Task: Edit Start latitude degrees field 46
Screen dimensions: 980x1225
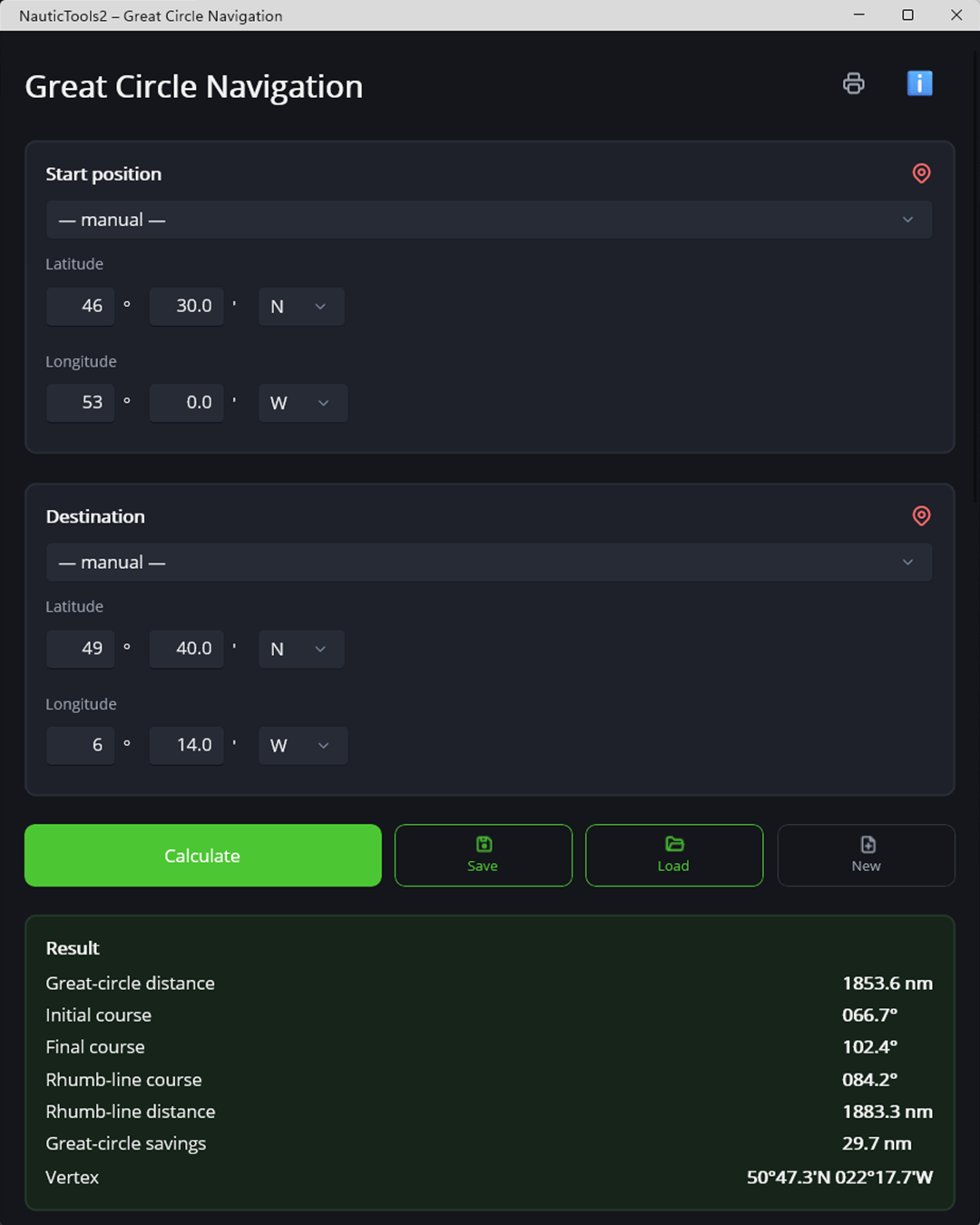Action: click(81, 307)
